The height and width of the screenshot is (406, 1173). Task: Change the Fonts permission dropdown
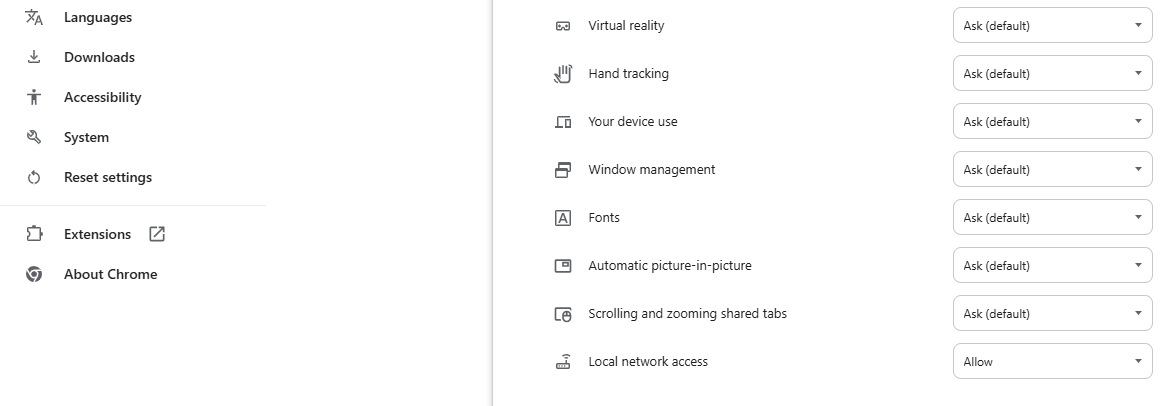1052,218
